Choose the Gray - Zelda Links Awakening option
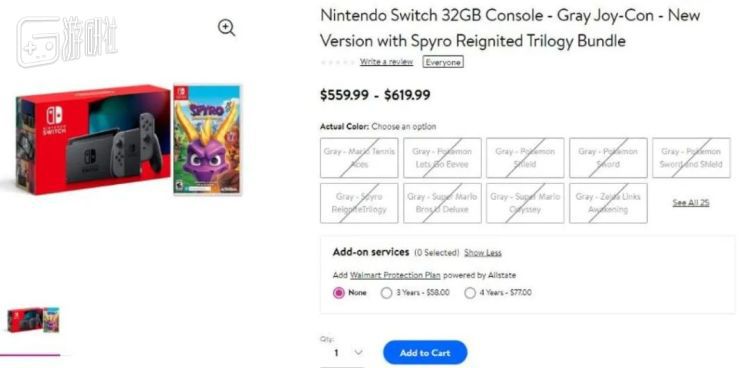This screenshot has height=368, width=750. pyautogui.click(x=608, y=203)
